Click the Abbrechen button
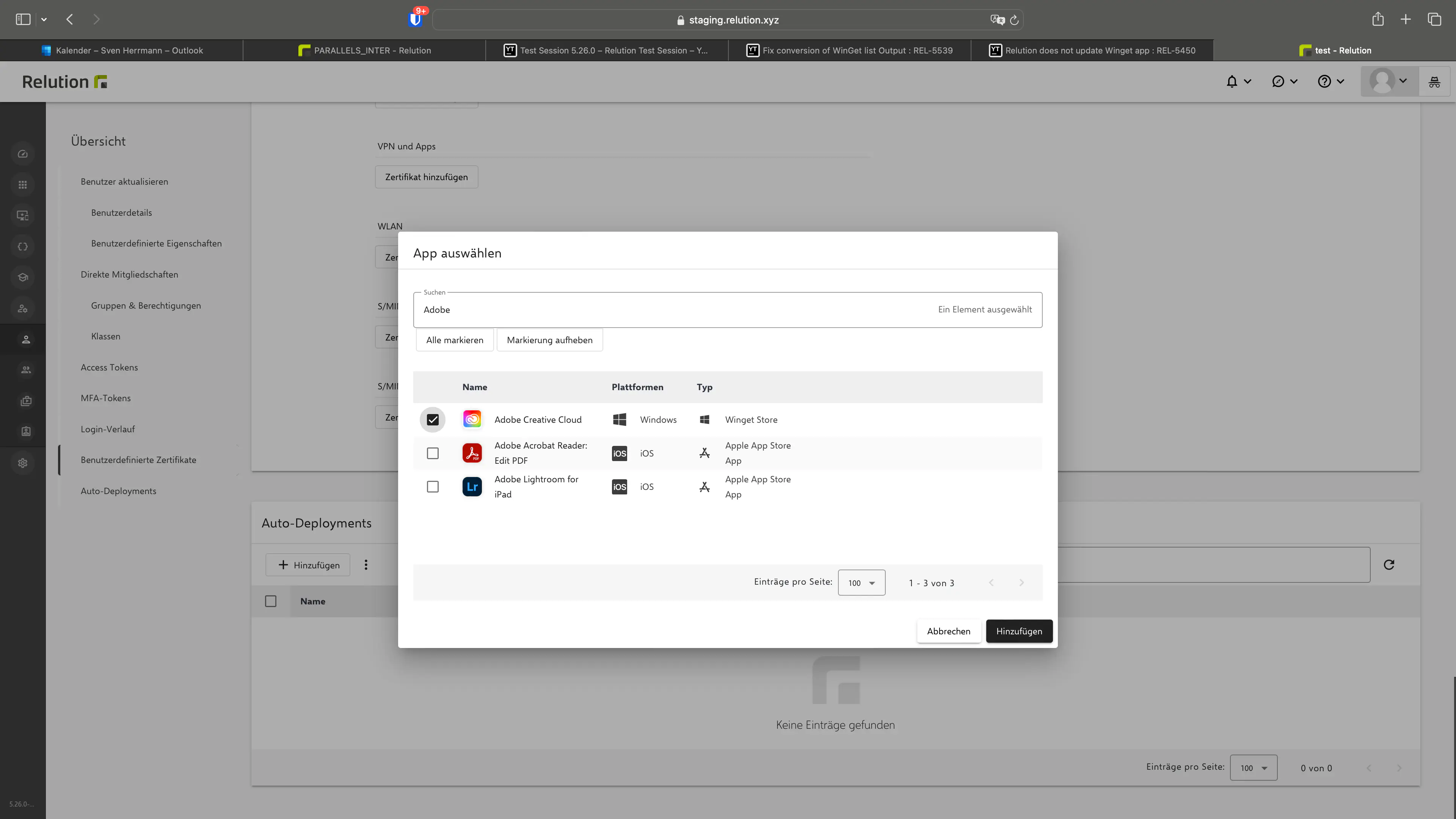 (x=948, y=631)
